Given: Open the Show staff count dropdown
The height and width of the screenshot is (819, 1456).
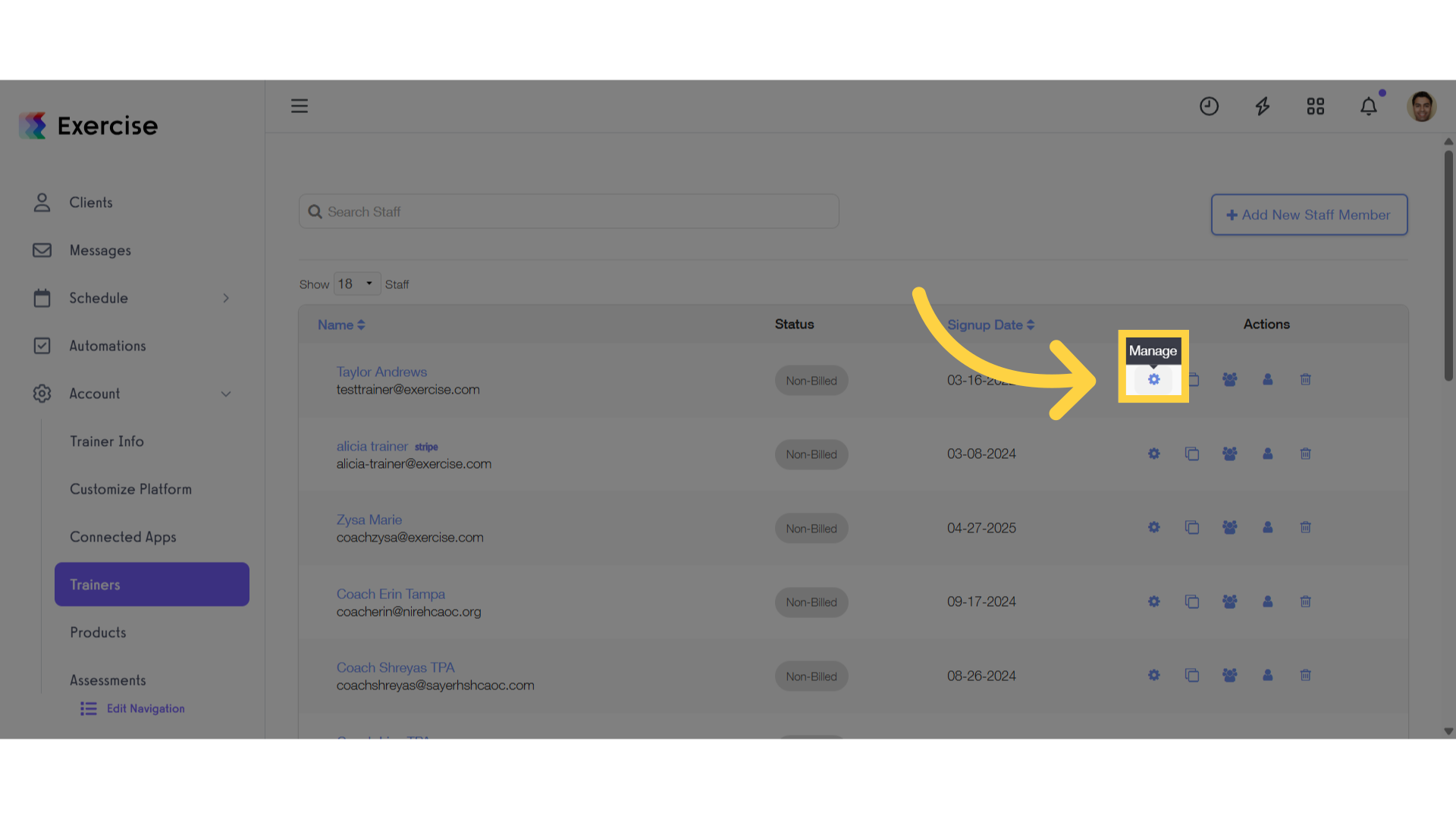Looking at the screenshot, I should coord(356,284).
